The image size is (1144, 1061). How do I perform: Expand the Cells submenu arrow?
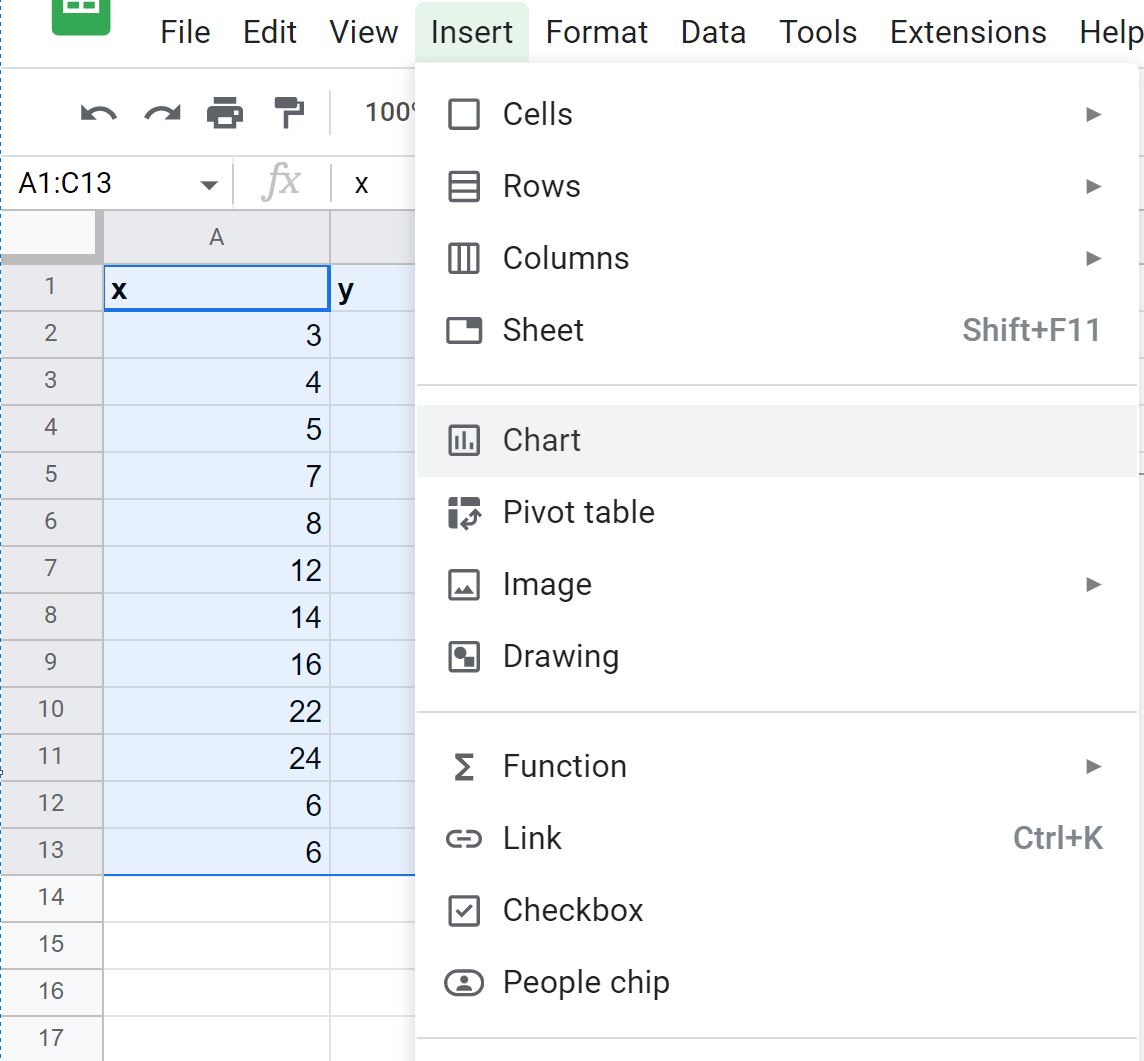1093,114
